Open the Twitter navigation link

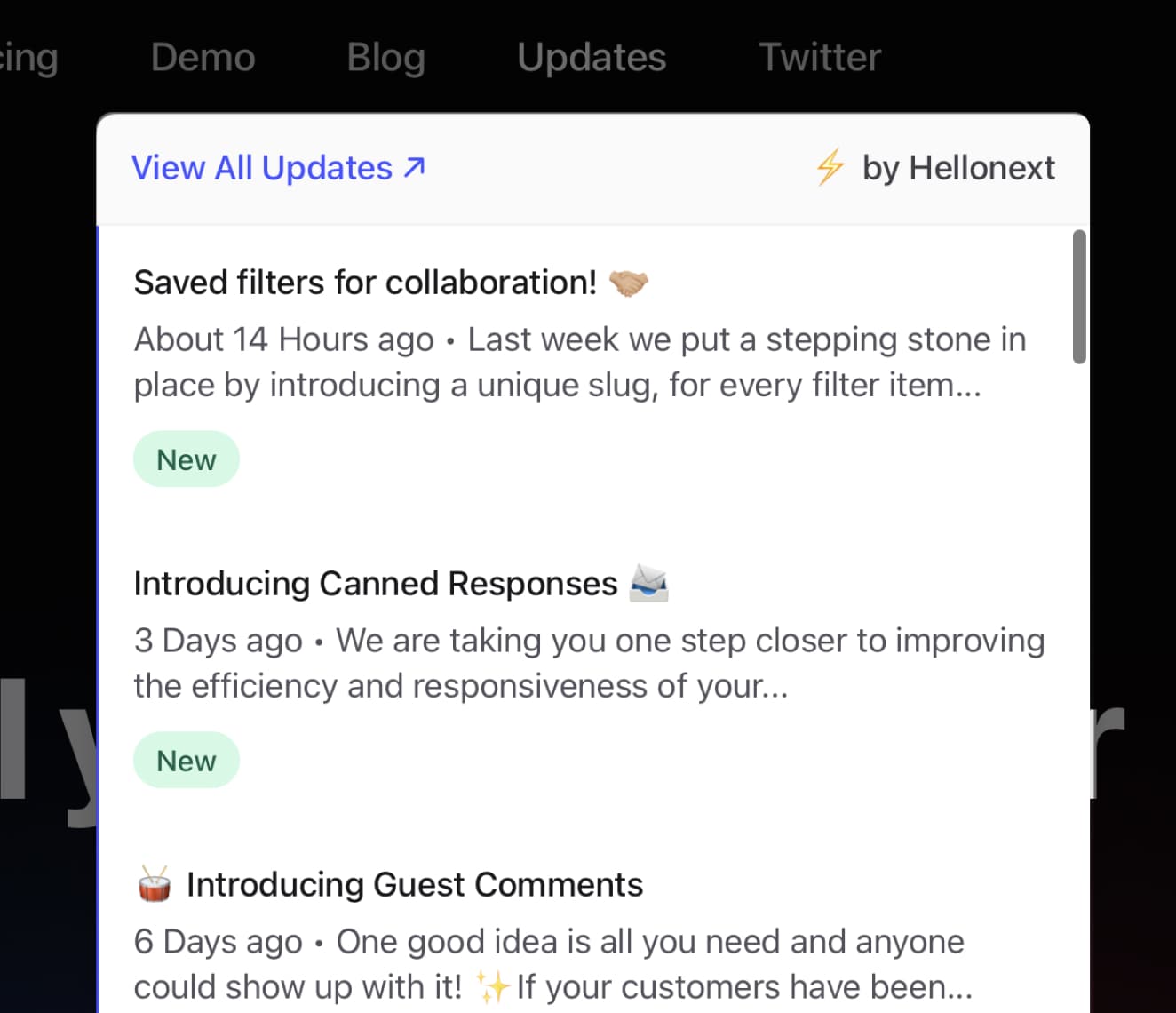tap(819, 56)
